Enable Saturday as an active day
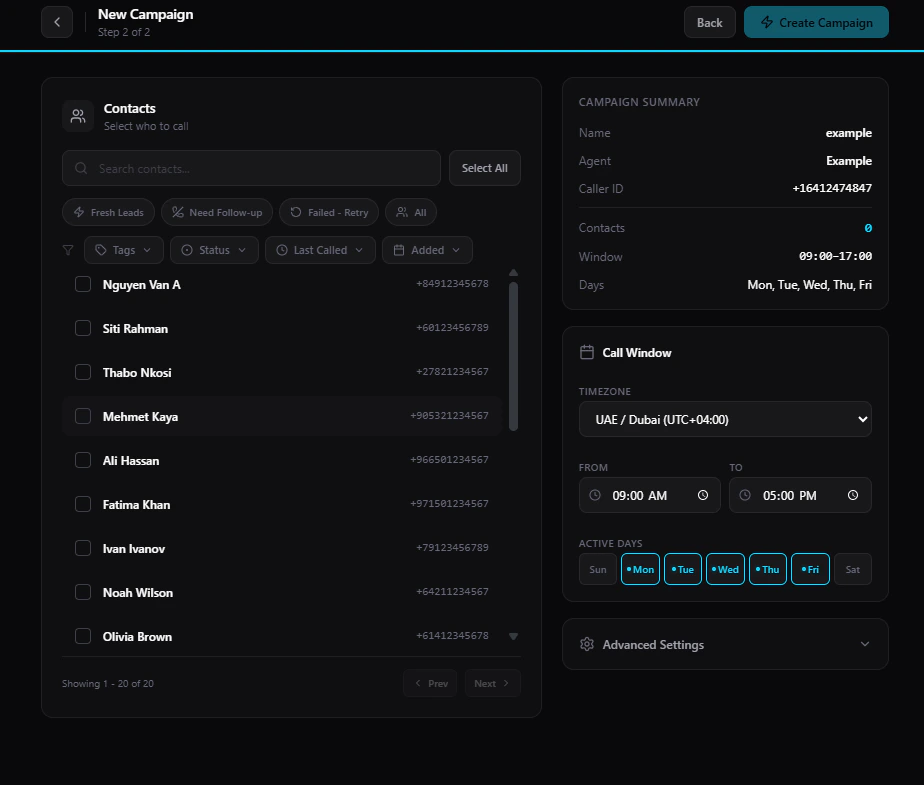Image resolution: width=924 pixels, height=785 pixels. [853, 569]
